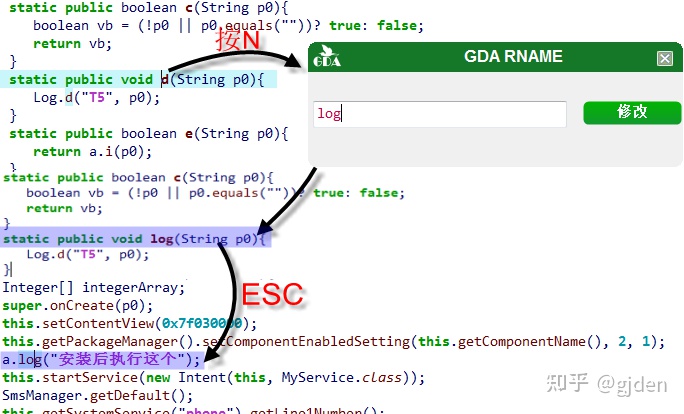The height and width of the screenshot is (414, 684).
Task: Click "MyService.class" in the startService line
Action: click(x=342, y=377)
